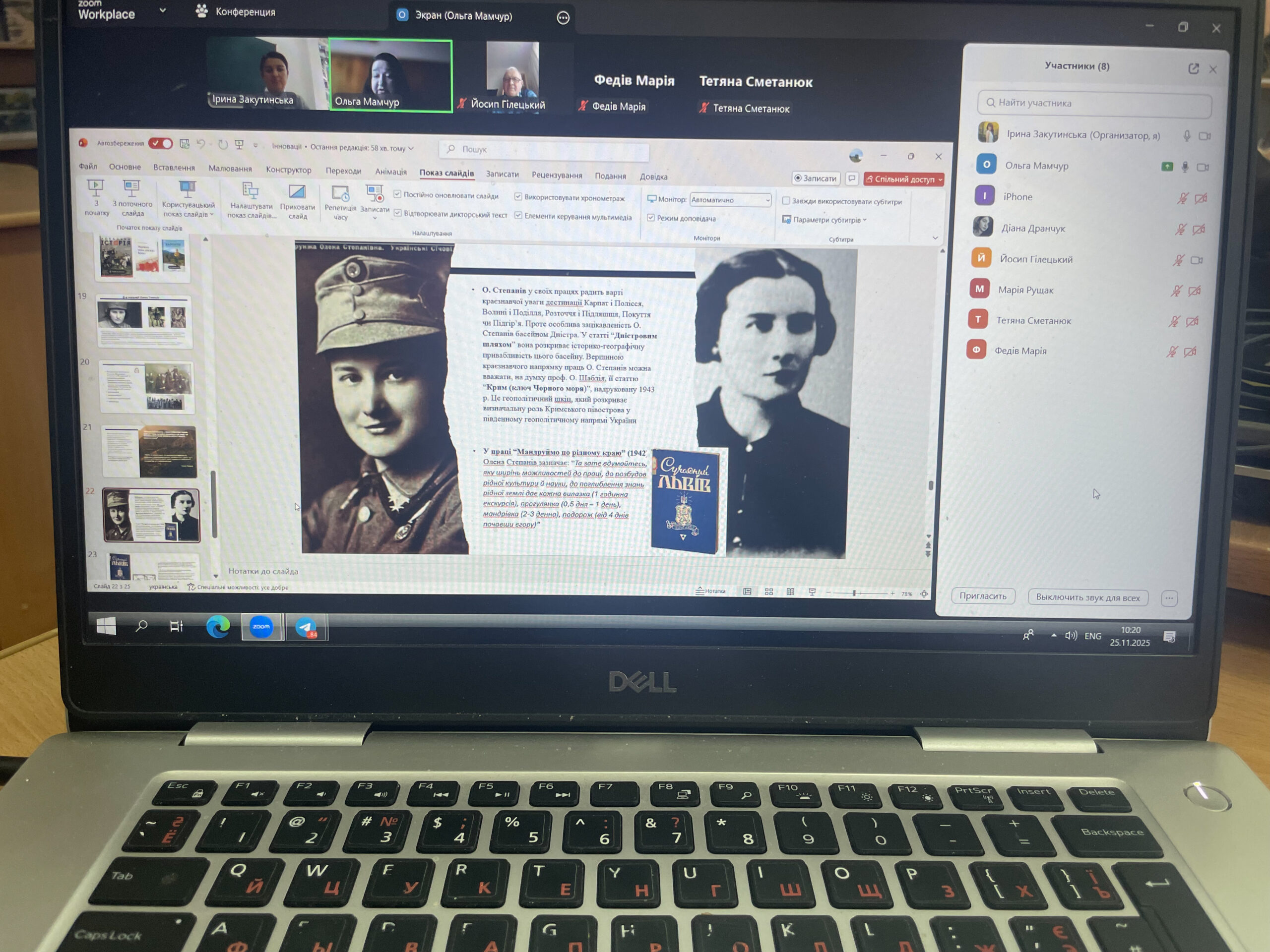Viewport: 1270px width, 952px height.
Task: Open the 'Анімація' ribbon tab
Action: tap(390, 172)
